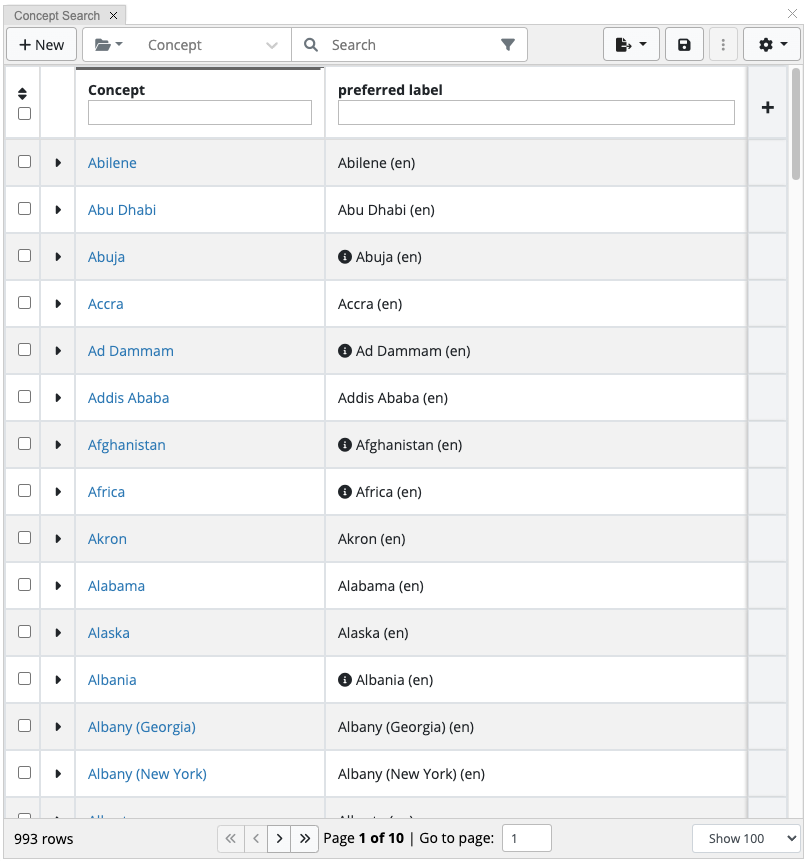Click the vertical three-dots options icon
This screenshot has width=805, height=861.
723,44
